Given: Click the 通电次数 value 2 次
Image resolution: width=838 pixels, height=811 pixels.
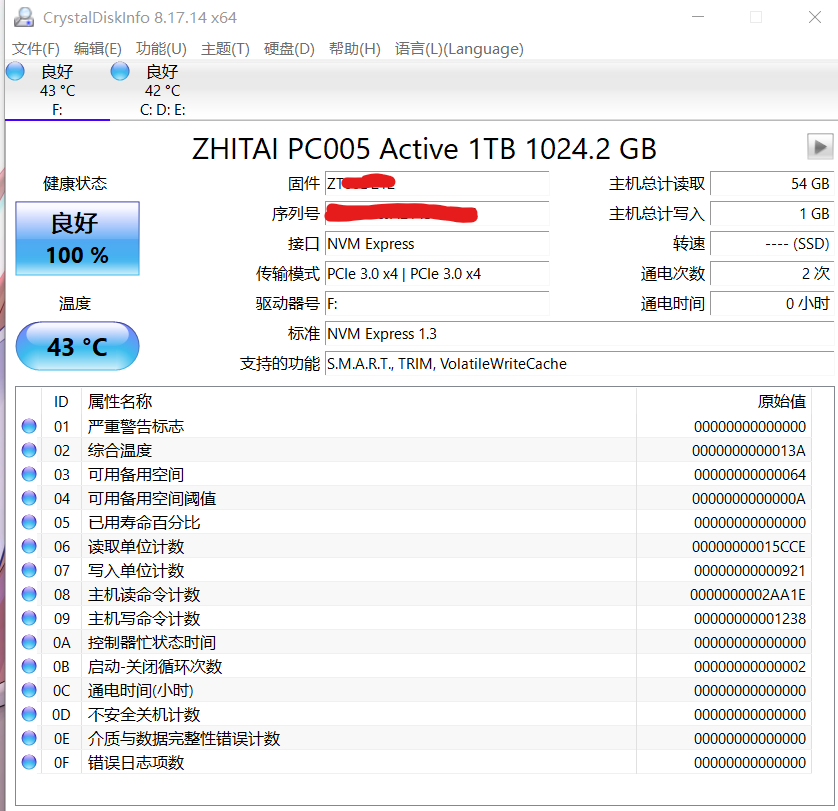Looking at the screenshot, I should [x=772, y=274].
